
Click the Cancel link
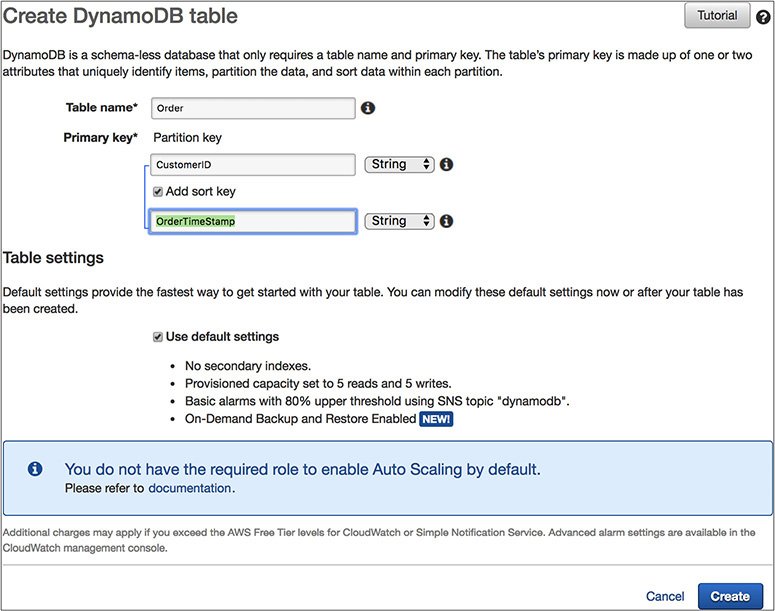point(665,596)
